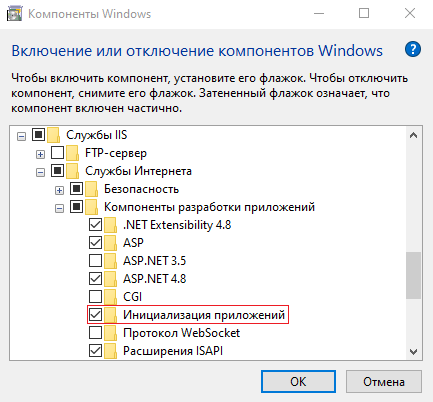This screenshot has height=402, width=433.
Task: Select the Расширения ISAPI item
Action: click(x=173, y=351)
